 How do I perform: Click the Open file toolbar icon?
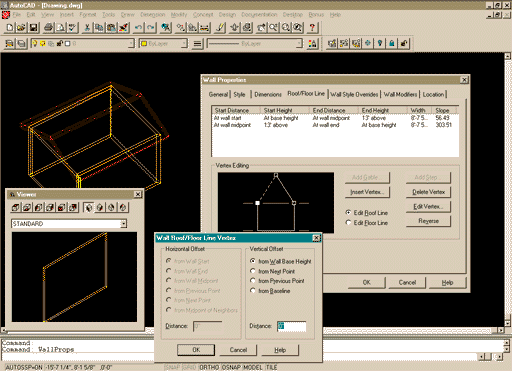pos(21,27)
